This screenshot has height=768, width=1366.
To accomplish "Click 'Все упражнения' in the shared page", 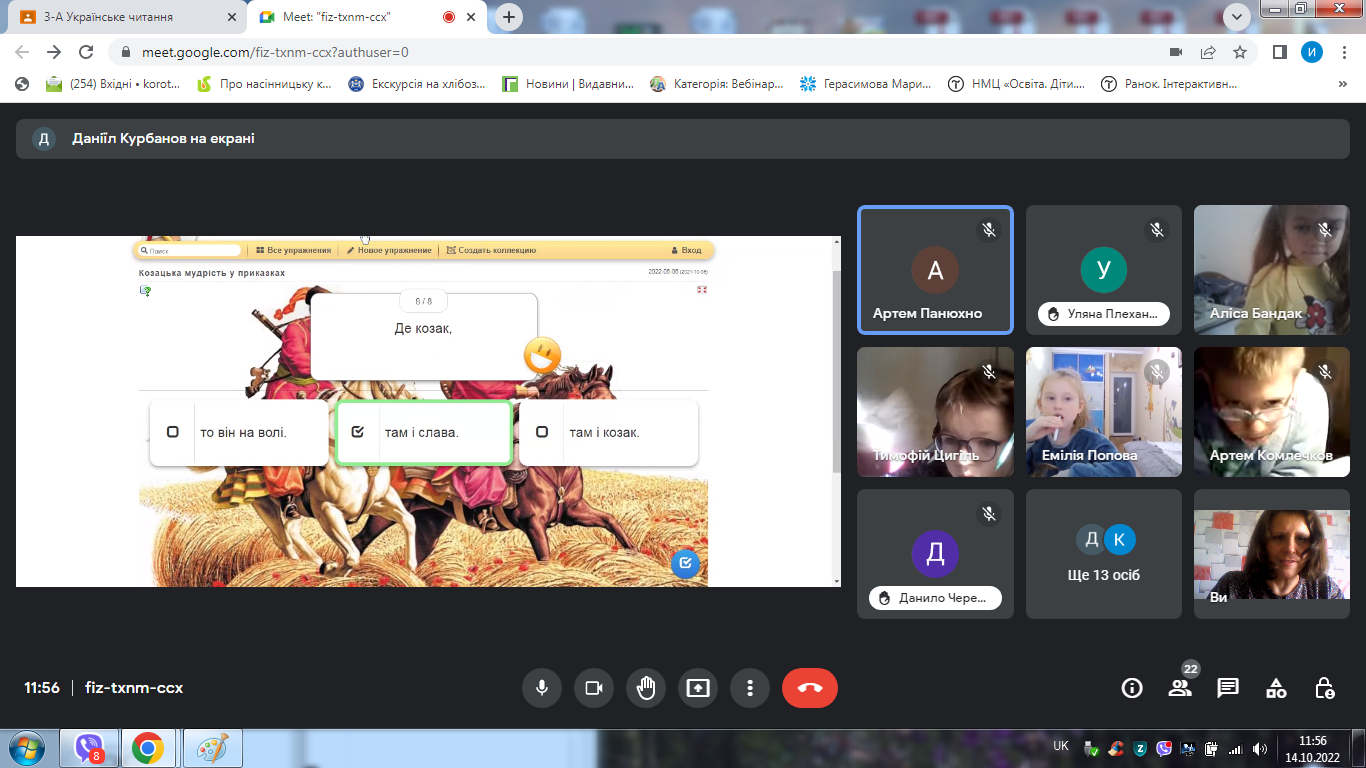I will (293, 250).
